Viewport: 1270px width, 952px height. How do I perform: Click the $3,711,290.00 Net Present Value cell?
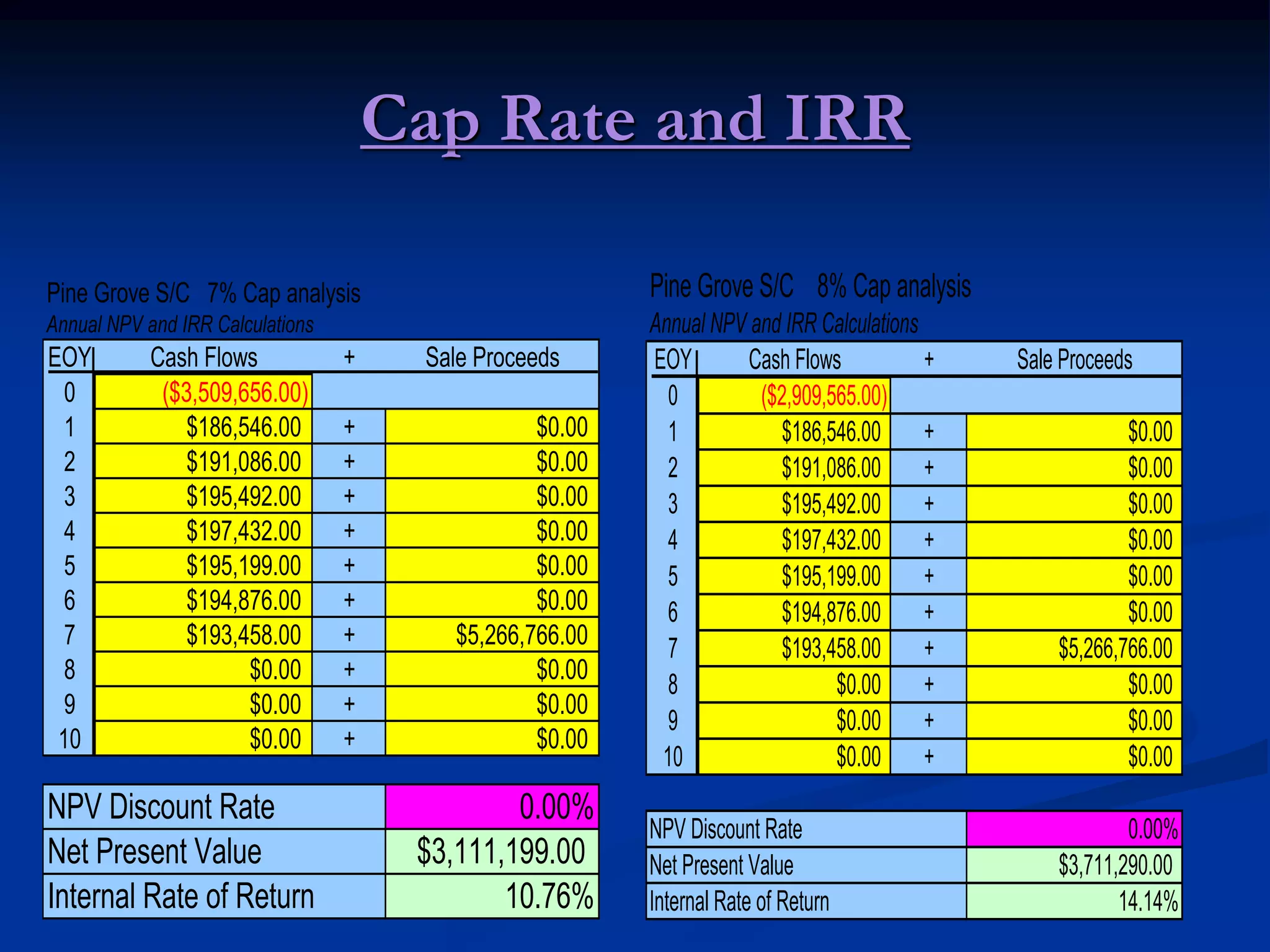tap(1074, 865)
